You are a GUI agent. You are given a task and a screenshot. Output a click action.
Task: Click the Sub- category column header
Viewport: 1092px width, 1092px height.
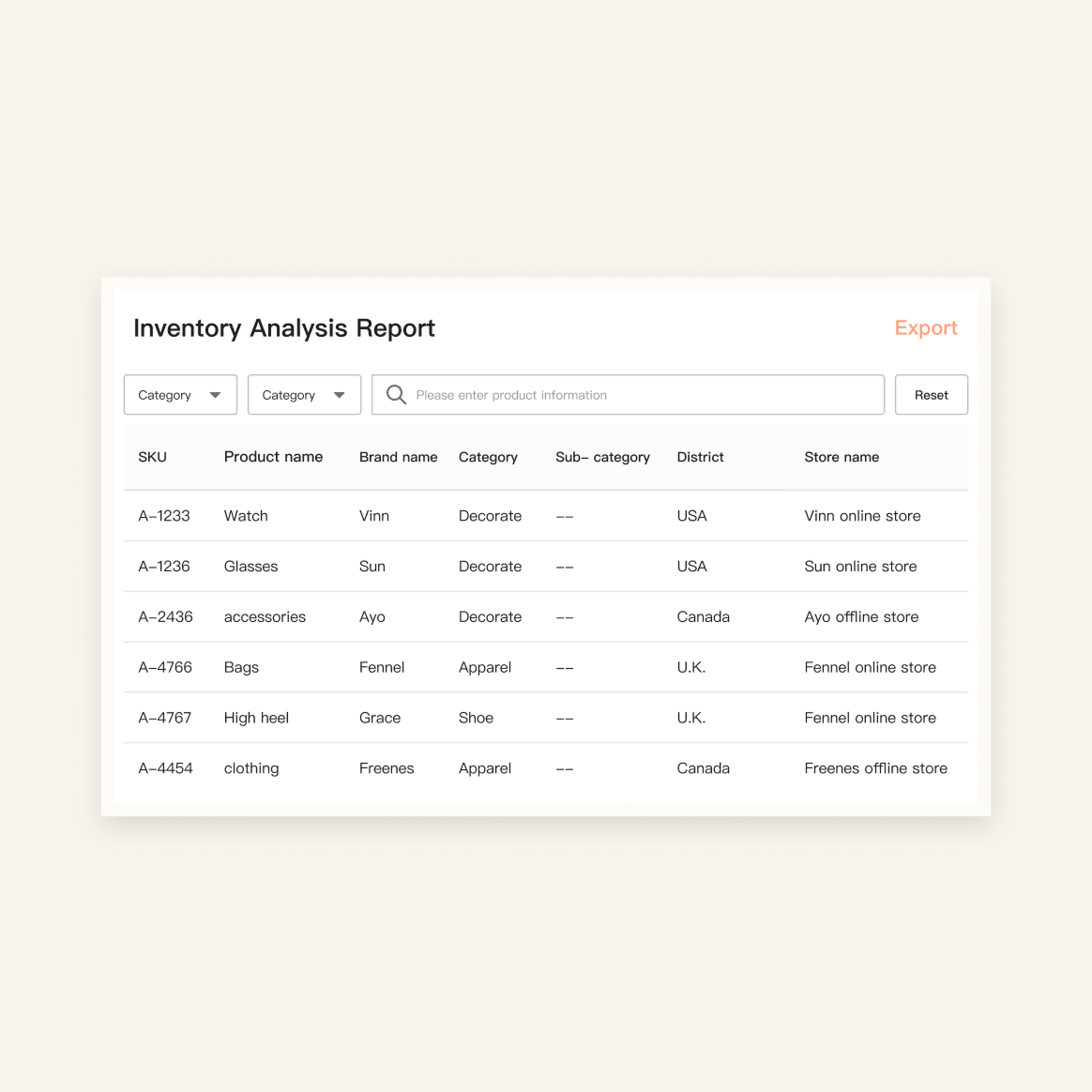click(602, 458)
